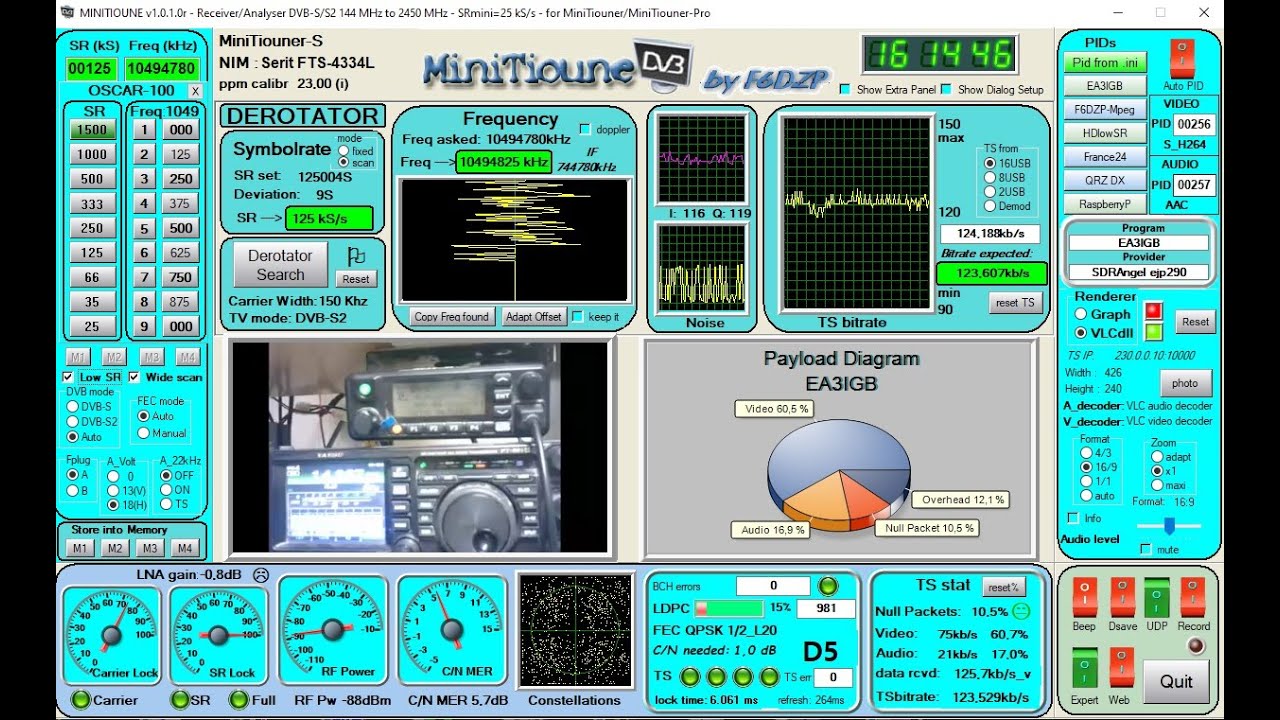
Task: Toggle the Dsave rocker switch
Action: 1122,596
